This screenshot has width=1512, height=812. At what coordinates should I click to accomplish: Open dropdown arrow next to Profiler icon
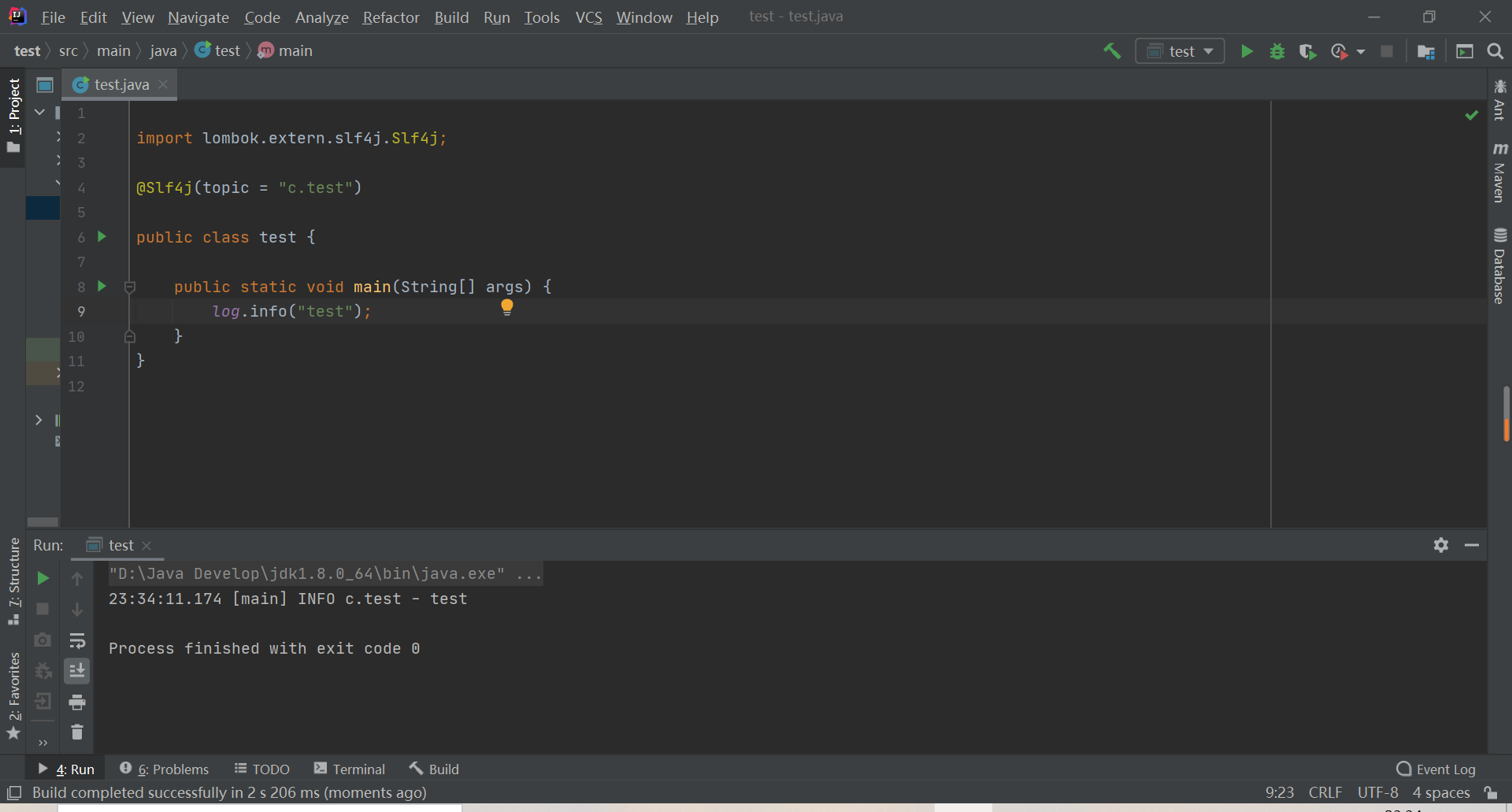coord(1361,52)
